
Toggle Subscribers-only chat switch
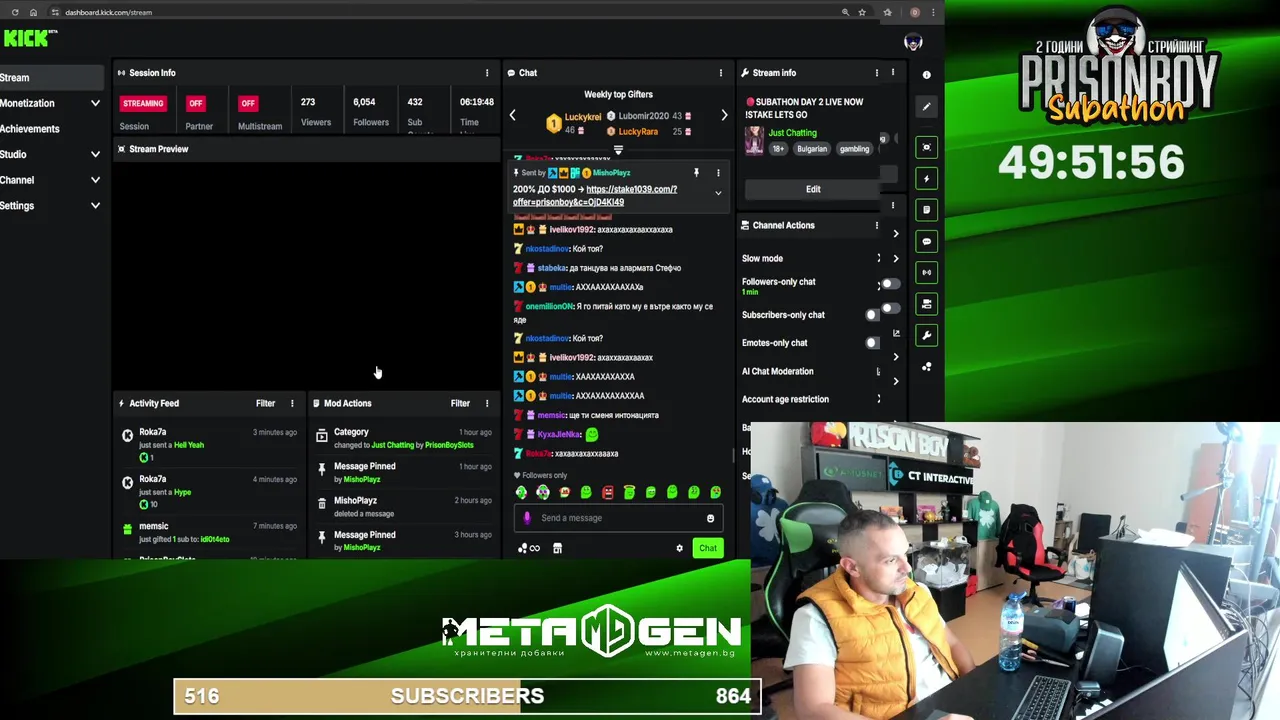click(873, 315)
